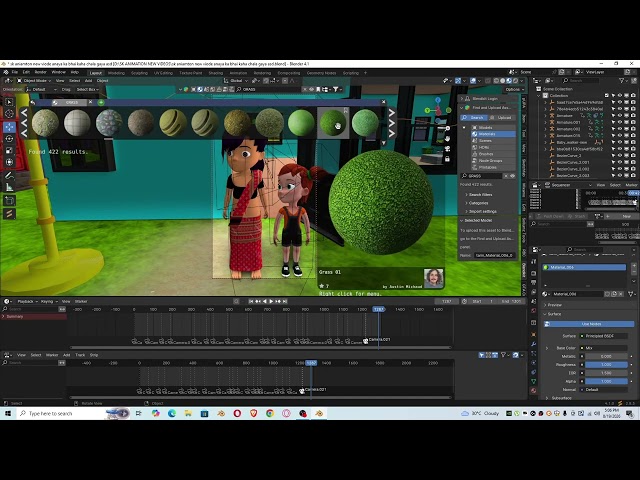Screen dimensions: 640x480
Task: Unlink Material.086 with X button
Action: (x=622, y=294)
